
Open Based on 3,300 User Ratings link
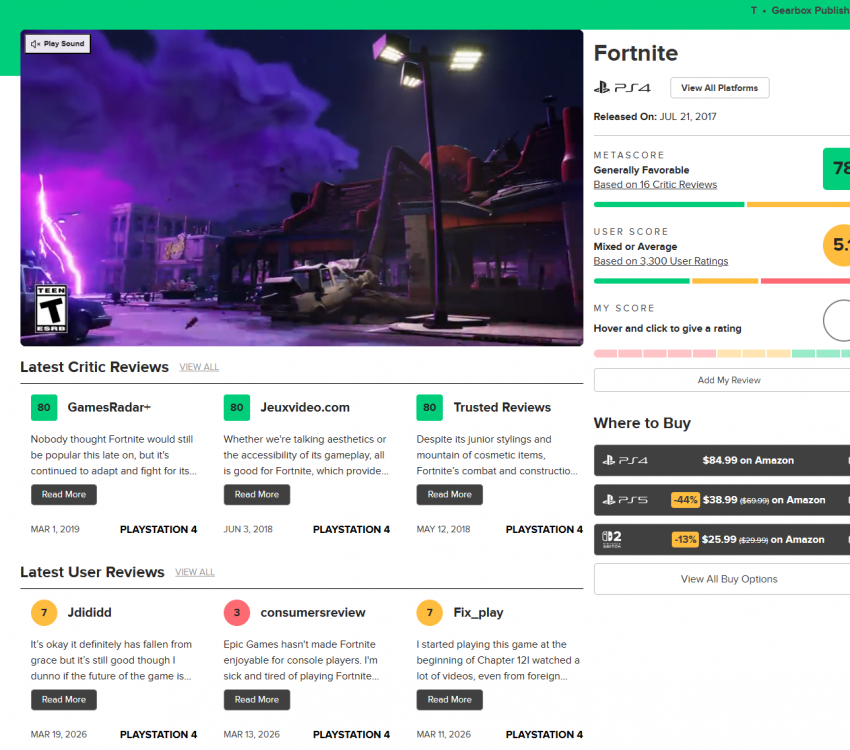point(660,261)
